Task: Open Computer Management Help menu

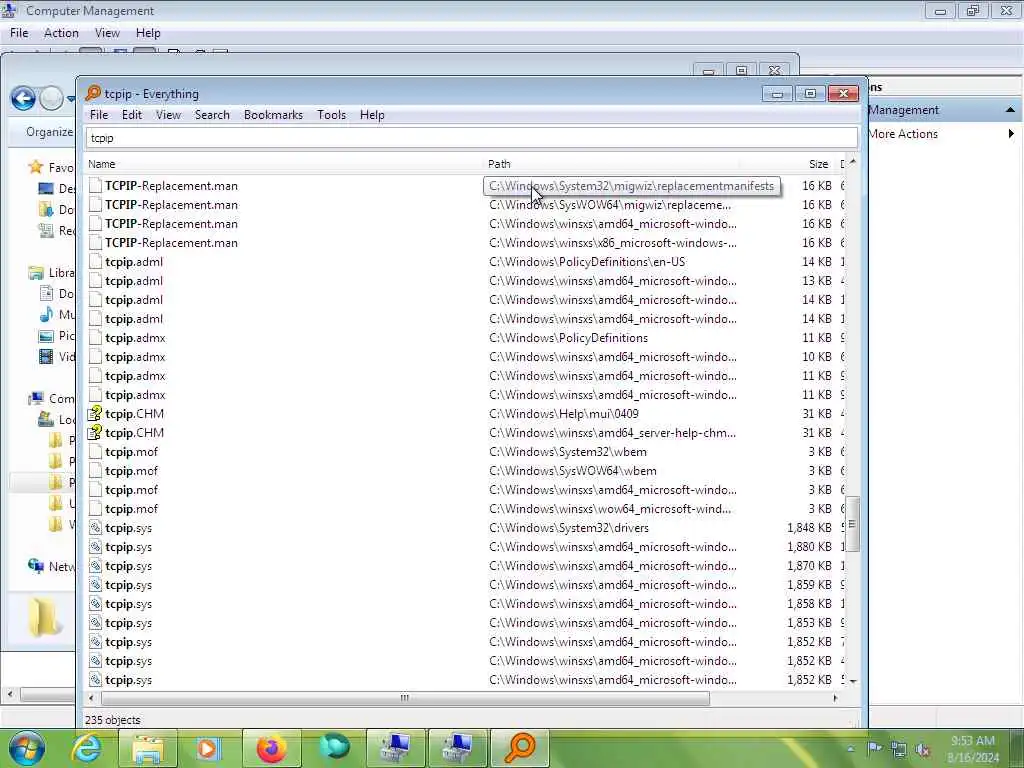Action: pos(148,33)
